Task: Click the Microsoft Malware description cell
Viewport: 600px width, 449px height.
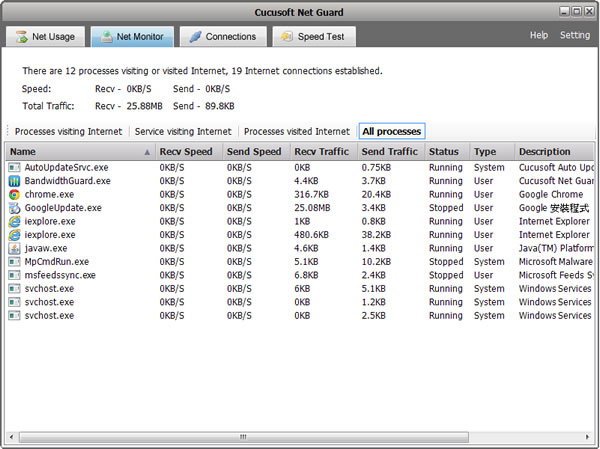Action: coord(556,262)
